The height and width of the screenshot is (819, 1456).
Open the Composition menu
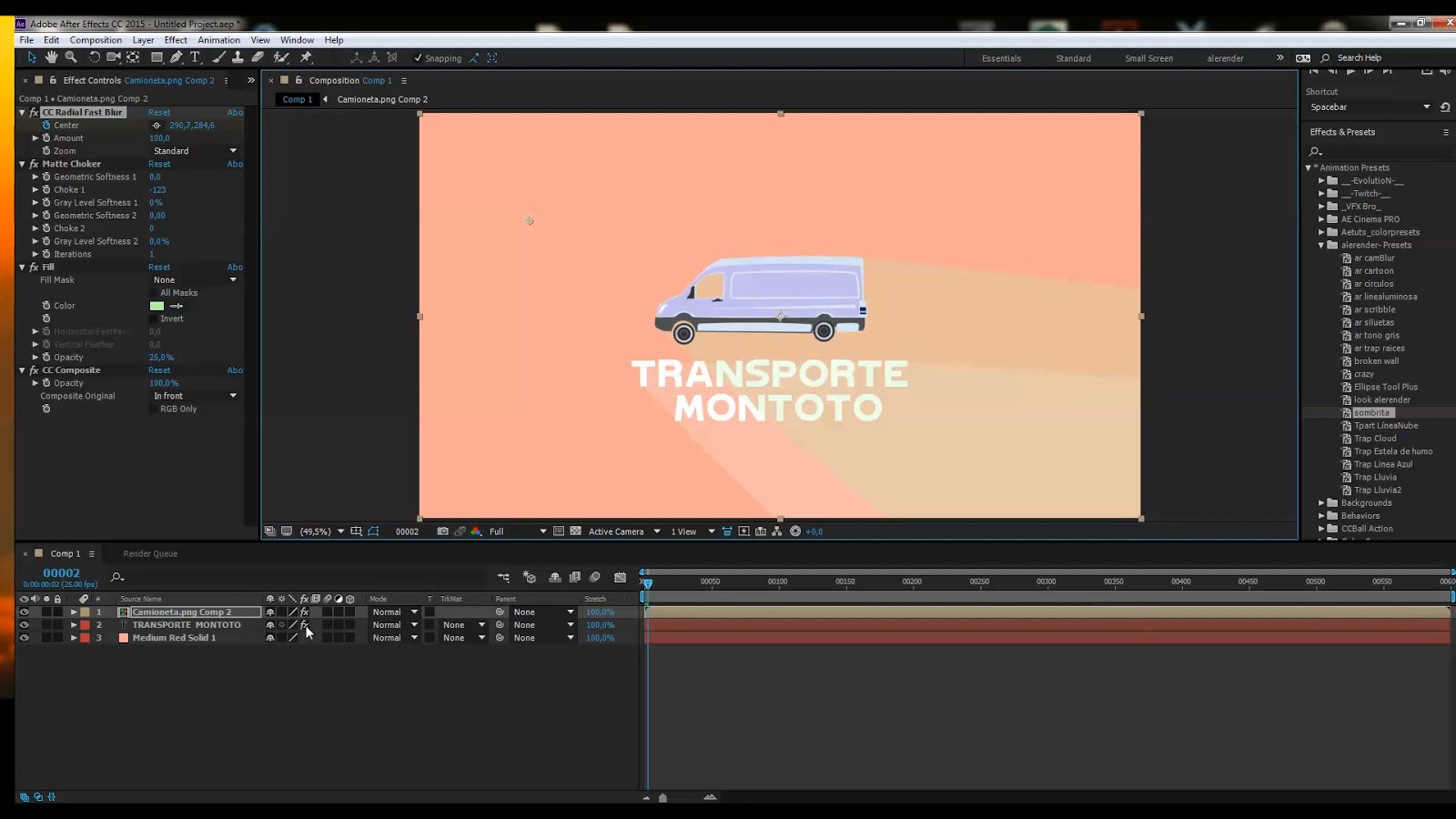pos(96,40)
